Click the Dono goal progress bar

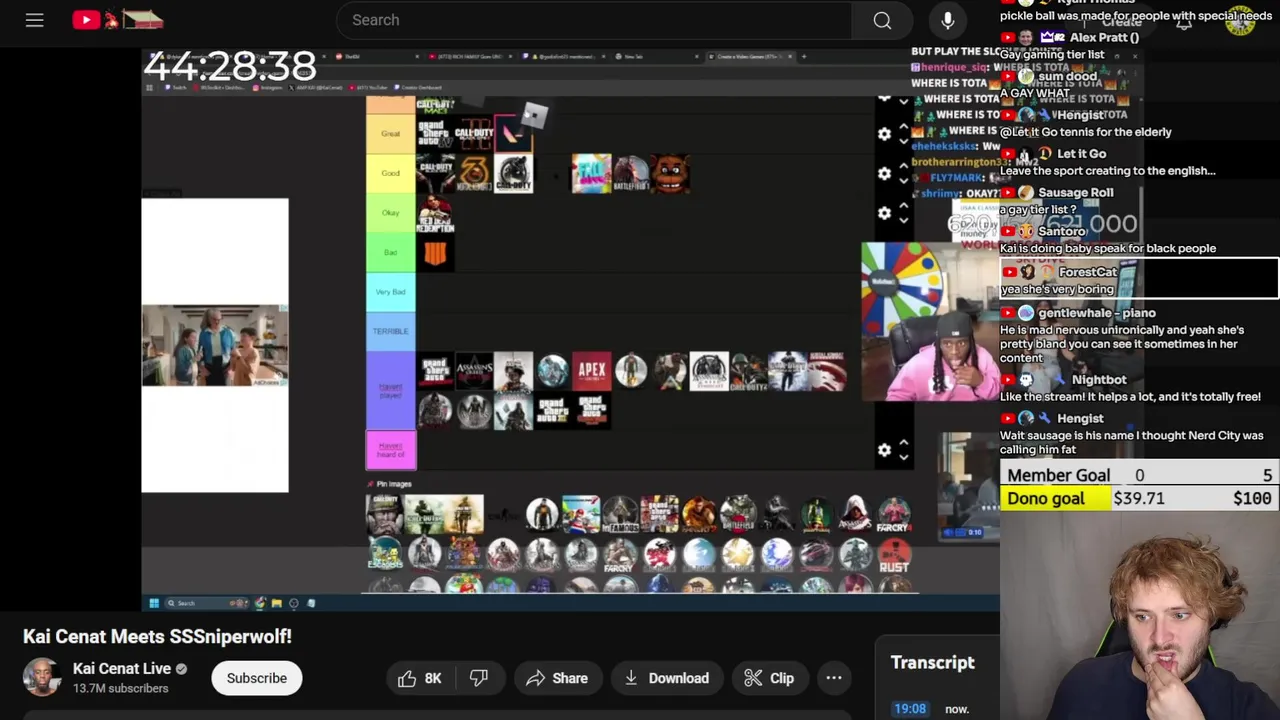coord(1140,498)
